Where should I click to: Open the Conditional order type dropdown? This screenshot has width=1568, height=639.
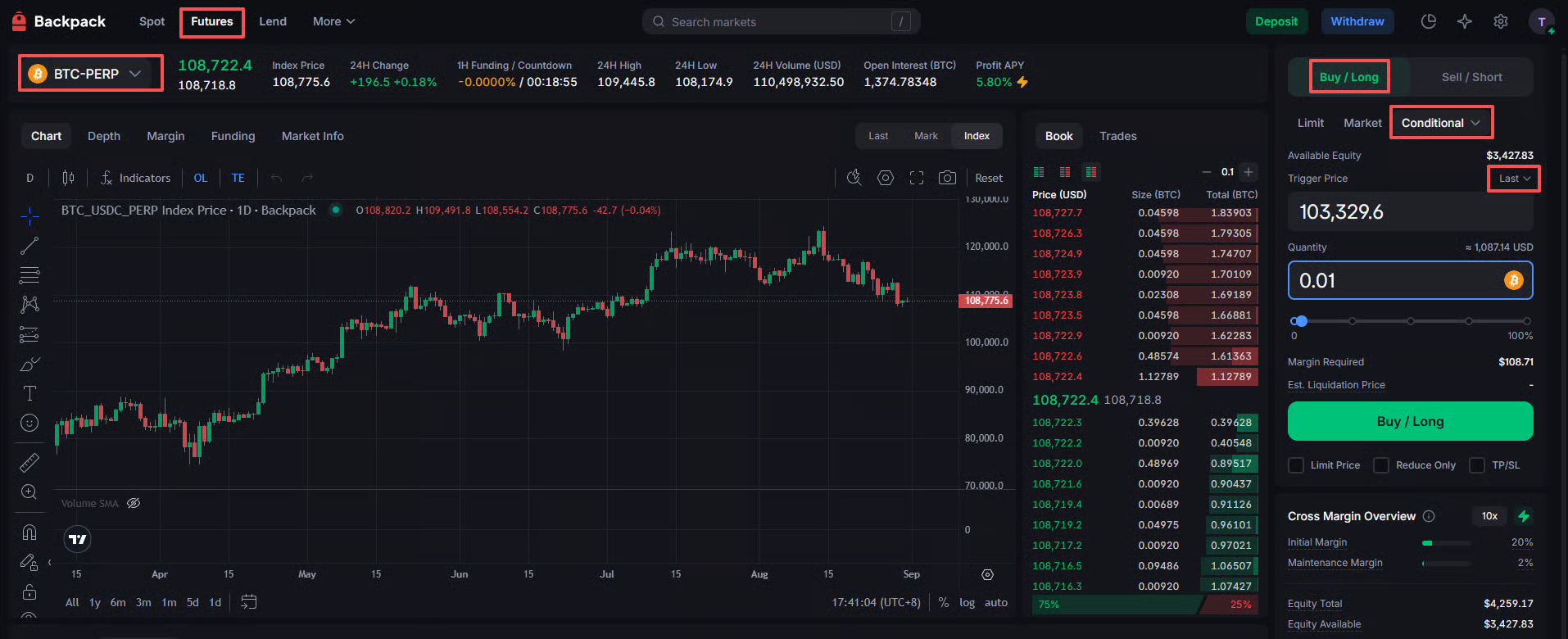[x=1441, y=123]
